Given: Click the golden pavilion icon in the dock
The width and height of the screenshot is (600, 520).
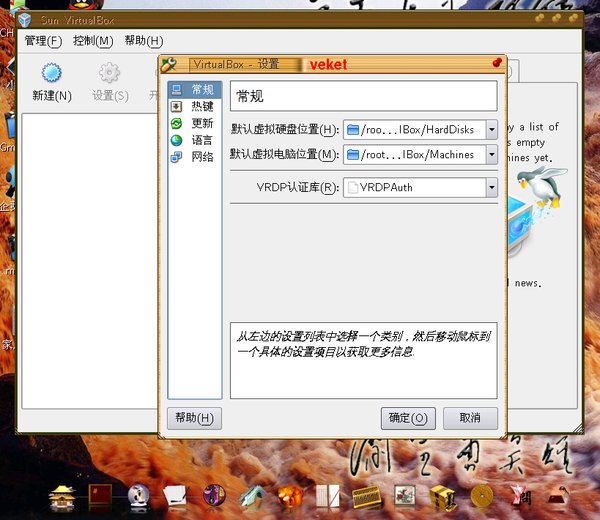Looking at the screenshot, I should pos(62,497).
